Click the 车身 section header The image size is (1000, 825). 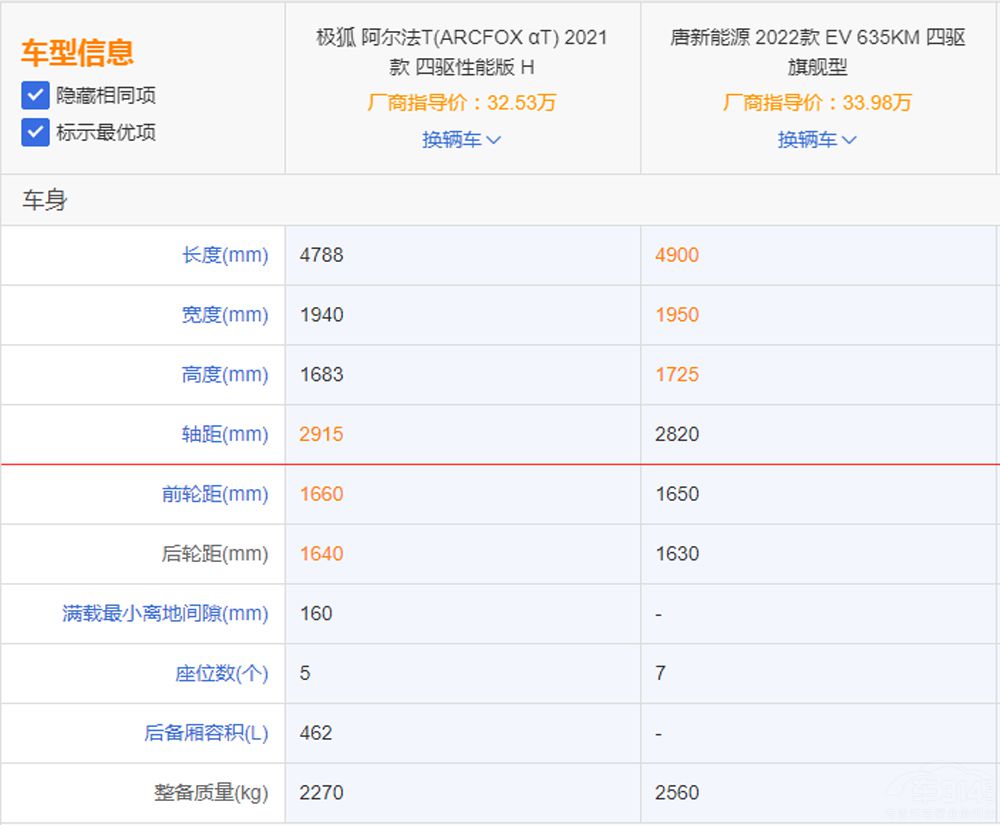[45, 200]
